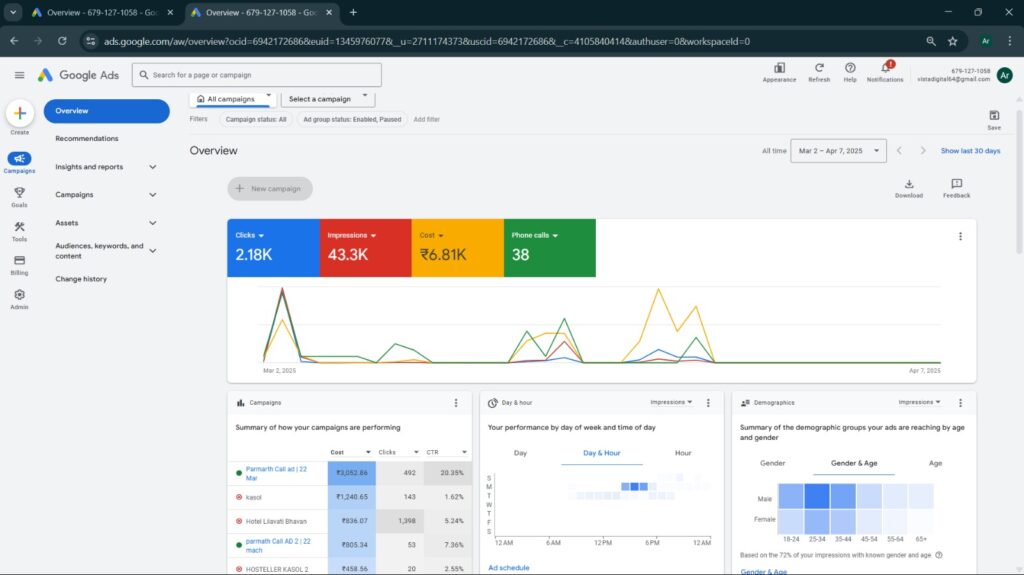Go to next date range arrow

click(923, 151)
